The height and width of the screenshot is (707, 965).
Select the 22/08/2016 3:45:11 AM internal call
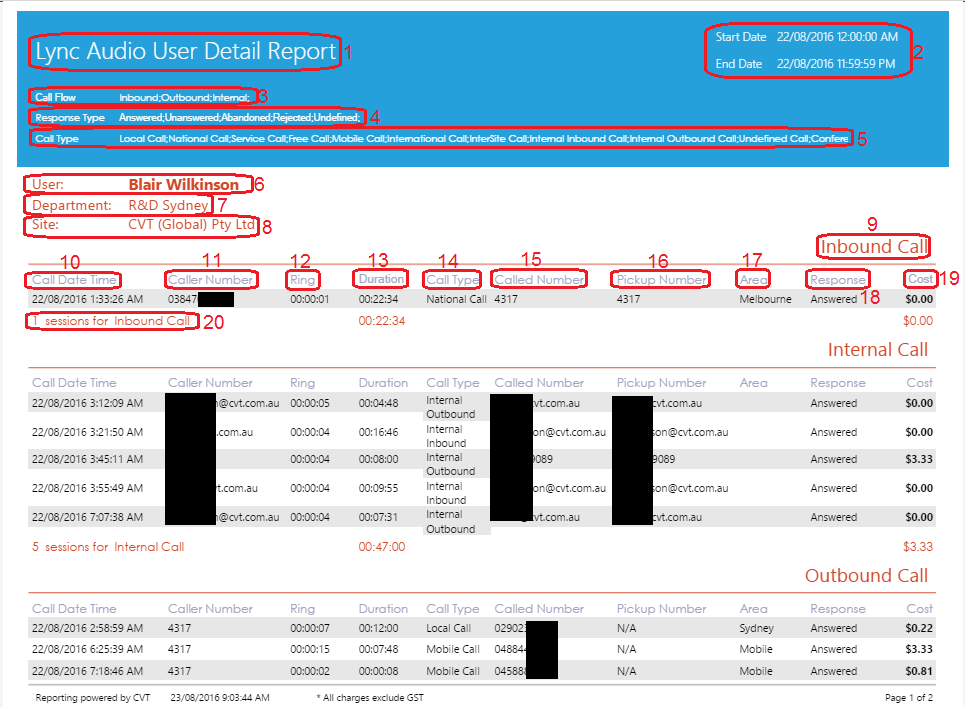click(x=87, y=459)
